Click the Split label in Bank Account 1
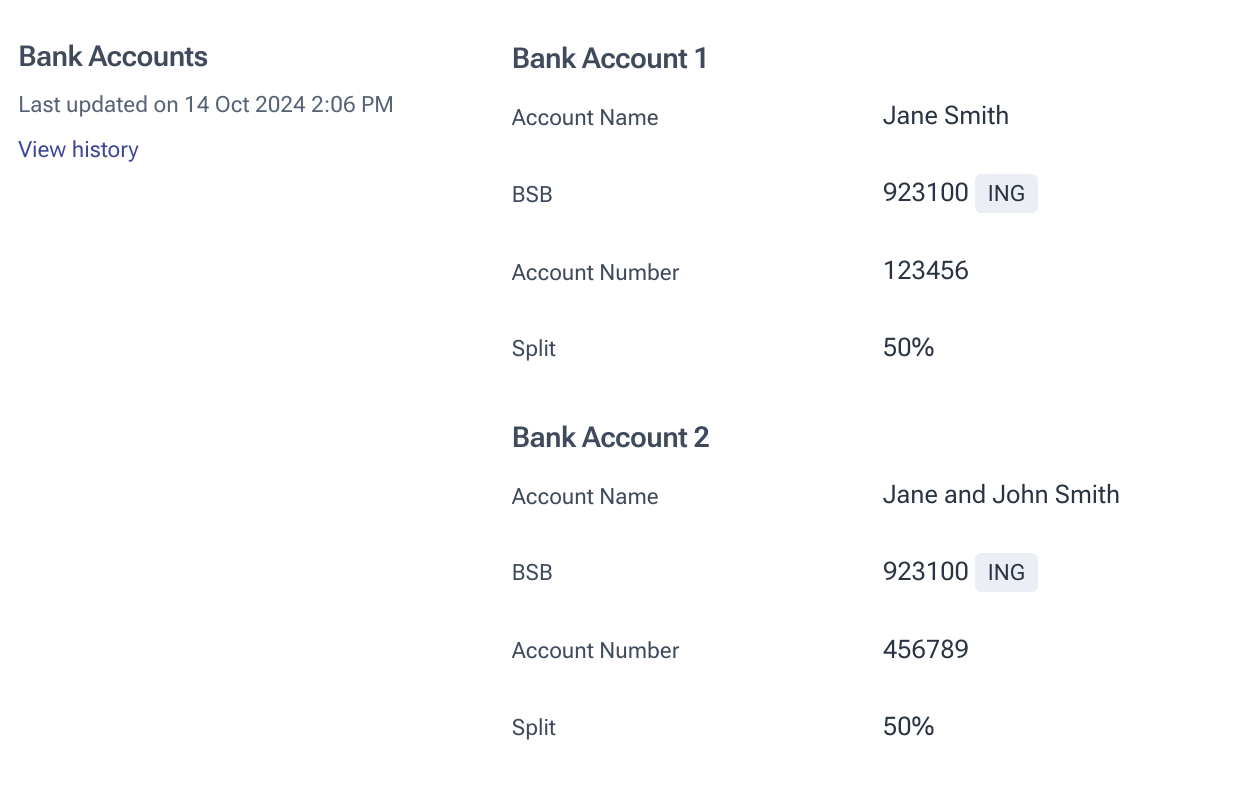The width and height of the screenshot is (1234, 786). (x=534, y=349)
